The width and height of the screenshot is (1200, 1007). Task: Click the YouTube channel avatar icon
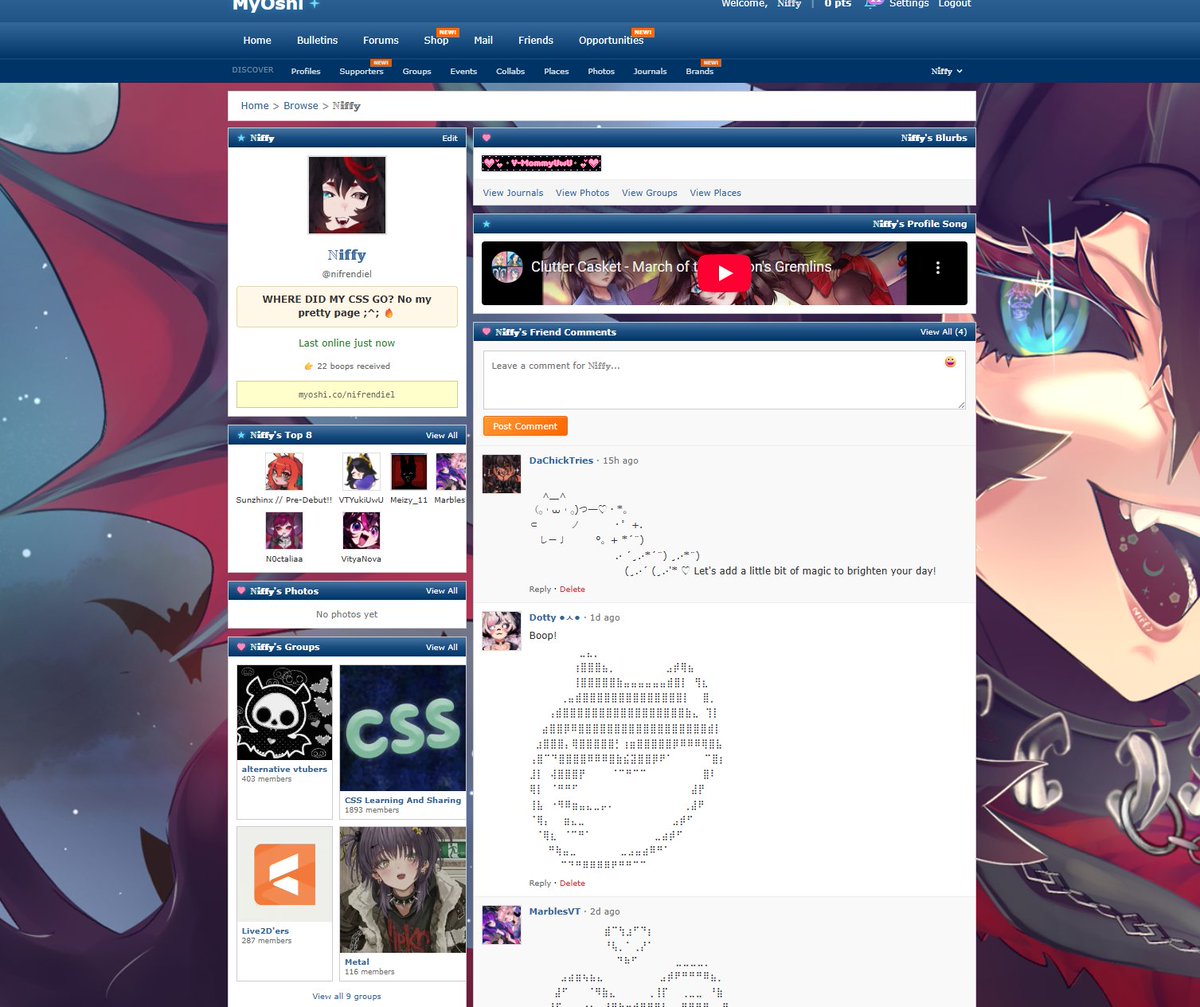(507, 267)
